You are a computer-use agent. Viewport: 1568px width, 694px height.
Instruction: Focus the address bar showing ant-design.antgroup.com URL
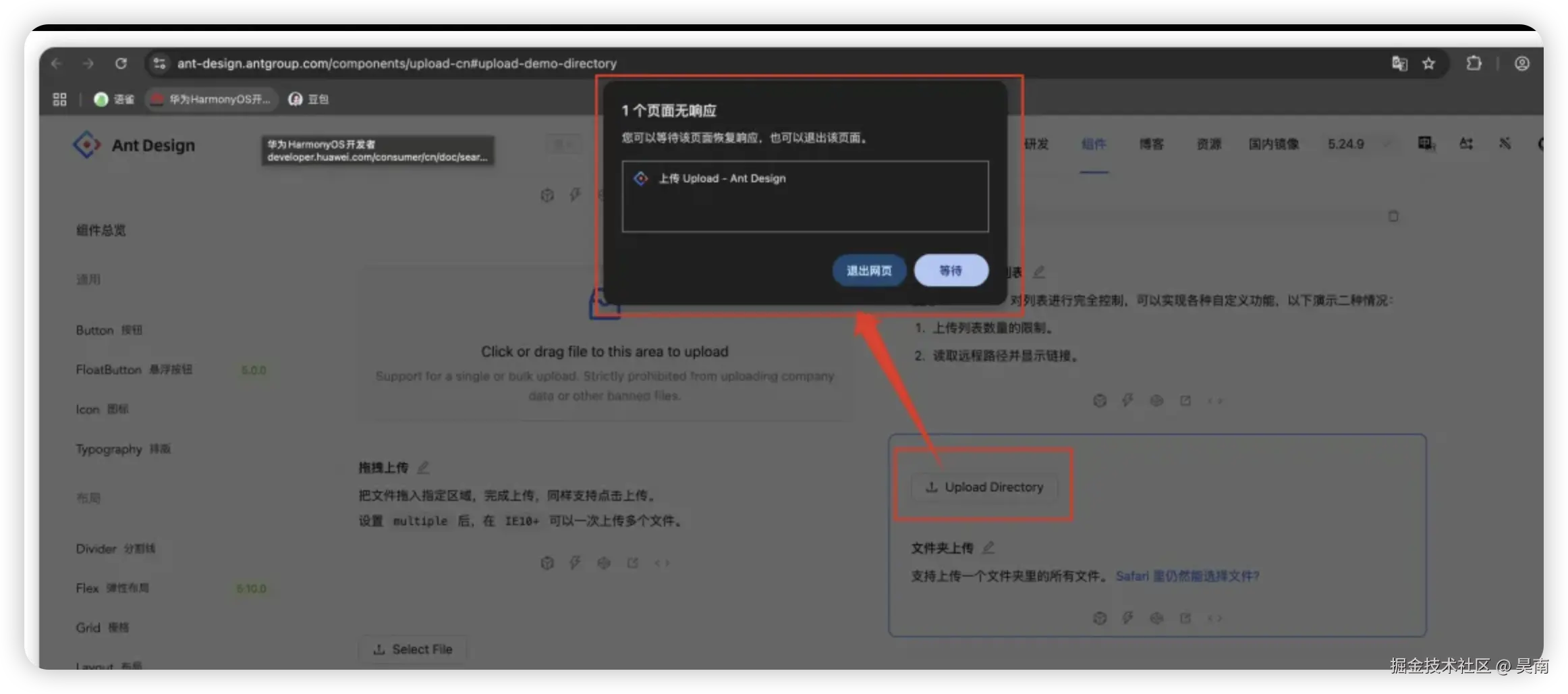click(397, 63)
